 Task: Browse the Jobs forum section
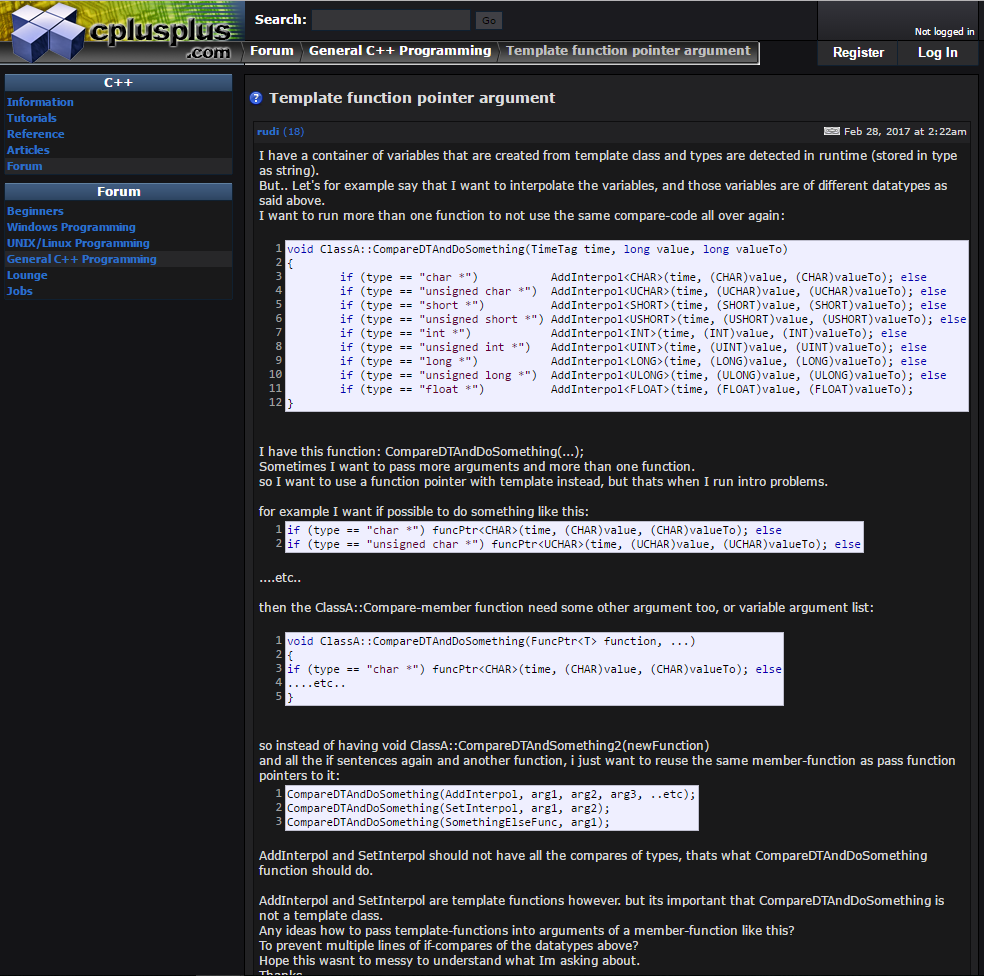click(20, 291)
